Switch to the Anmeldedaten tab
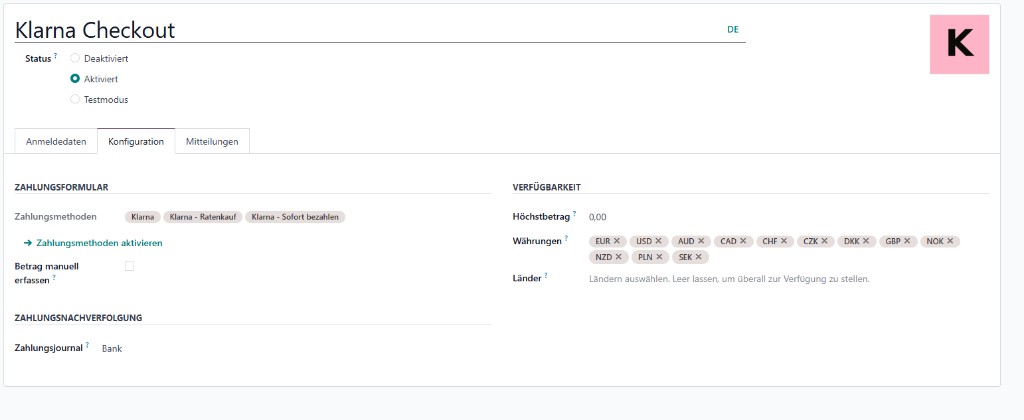 [x=56, y=142]
